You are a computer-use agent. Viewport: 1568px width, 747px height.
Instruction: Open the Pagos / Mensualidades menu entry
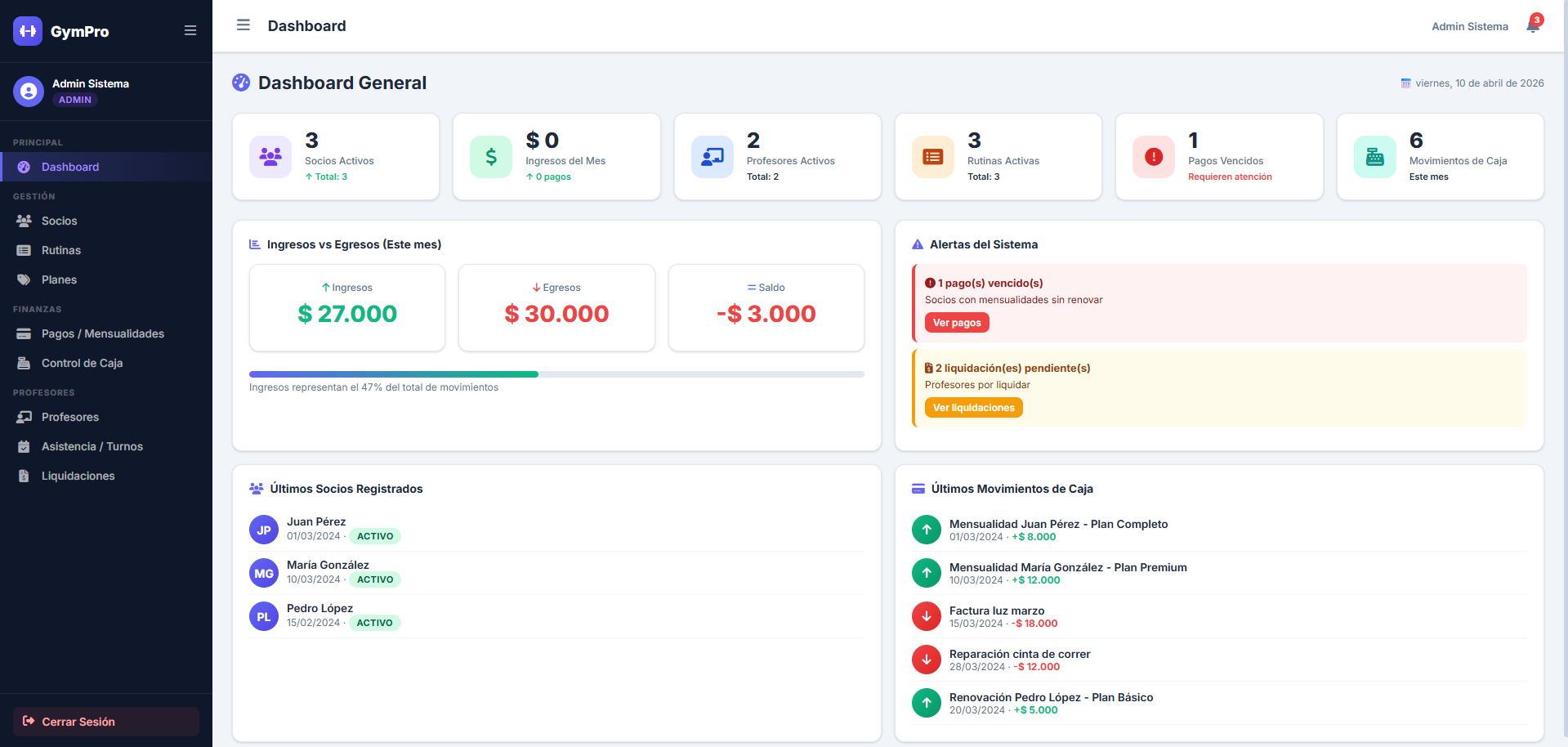103,333
